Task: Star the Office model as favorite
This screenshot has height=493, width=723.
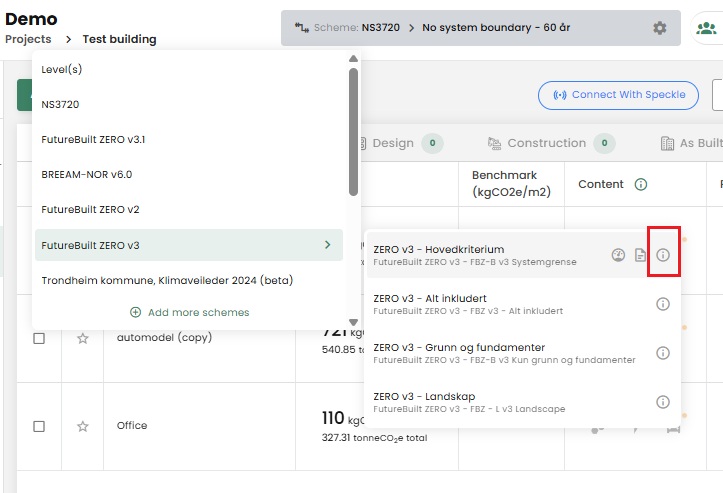Action: [x=83, y=426]
